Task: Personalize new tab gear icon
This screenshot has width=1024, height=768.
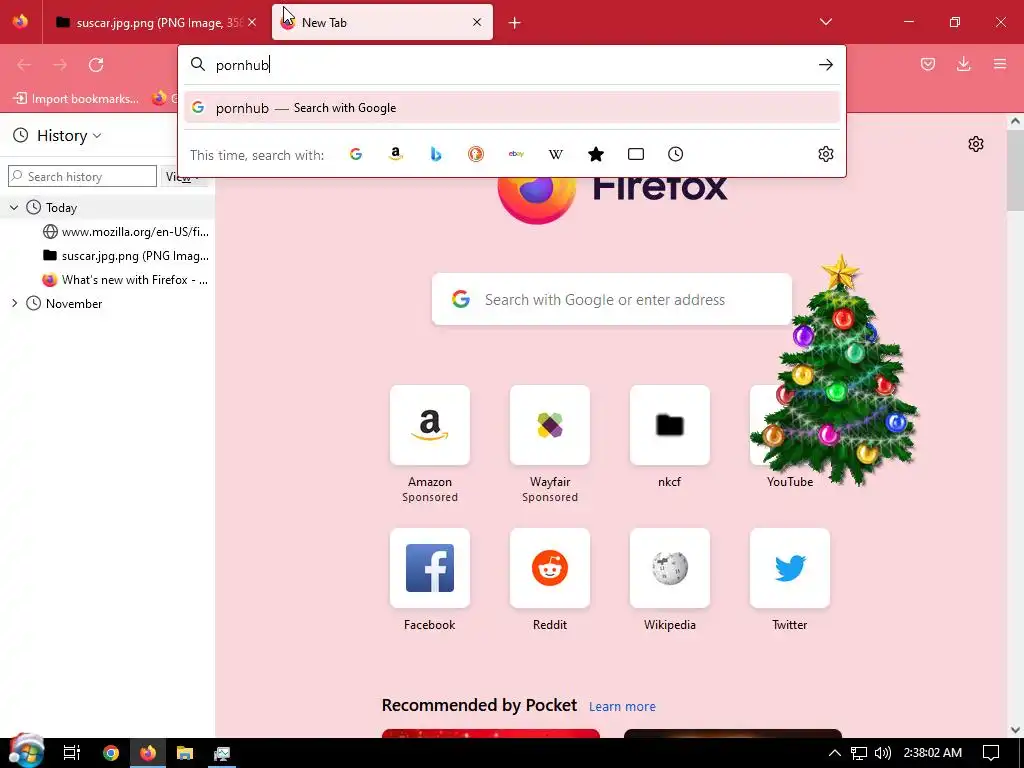Action: pos(976,144)
